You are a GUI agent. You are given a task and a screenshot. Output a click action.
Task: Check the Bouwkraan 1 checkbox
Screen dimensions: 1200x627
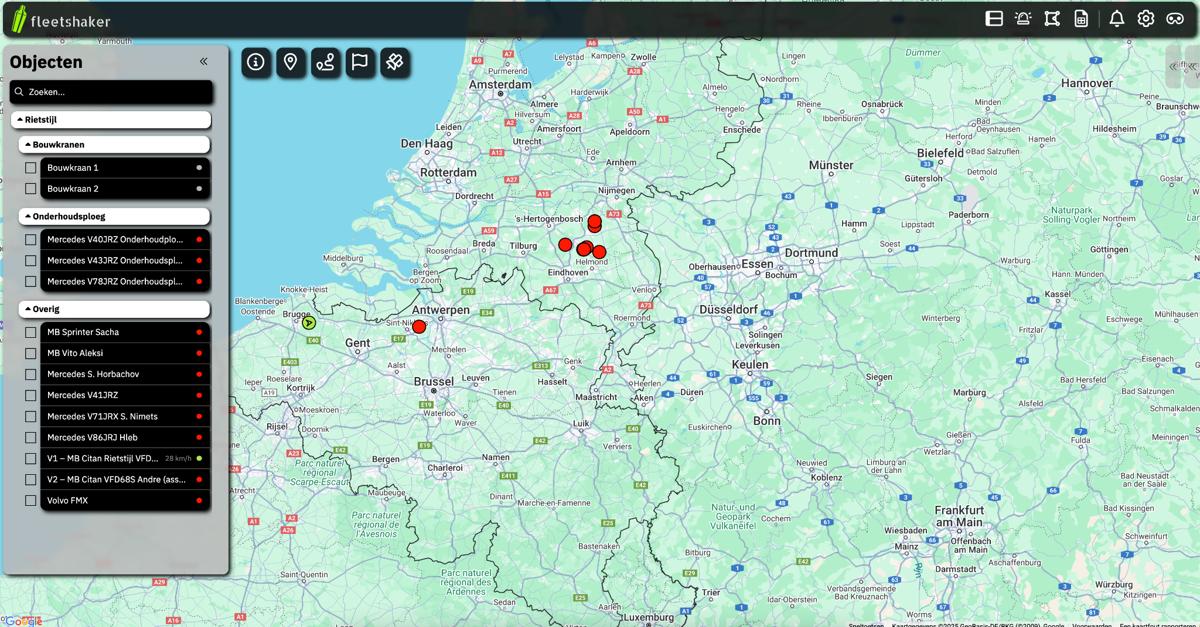point(31,167)
